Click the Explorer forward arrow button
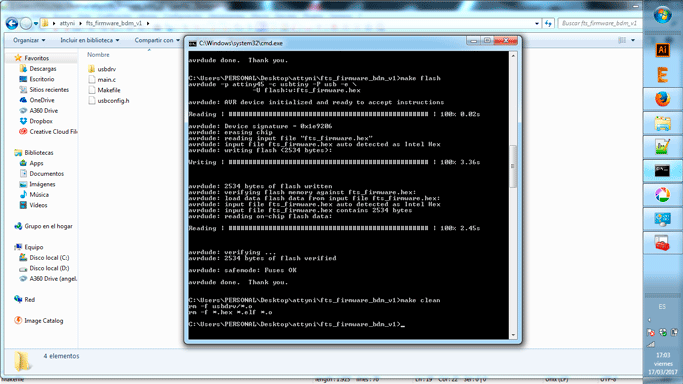 pos(26,24)
